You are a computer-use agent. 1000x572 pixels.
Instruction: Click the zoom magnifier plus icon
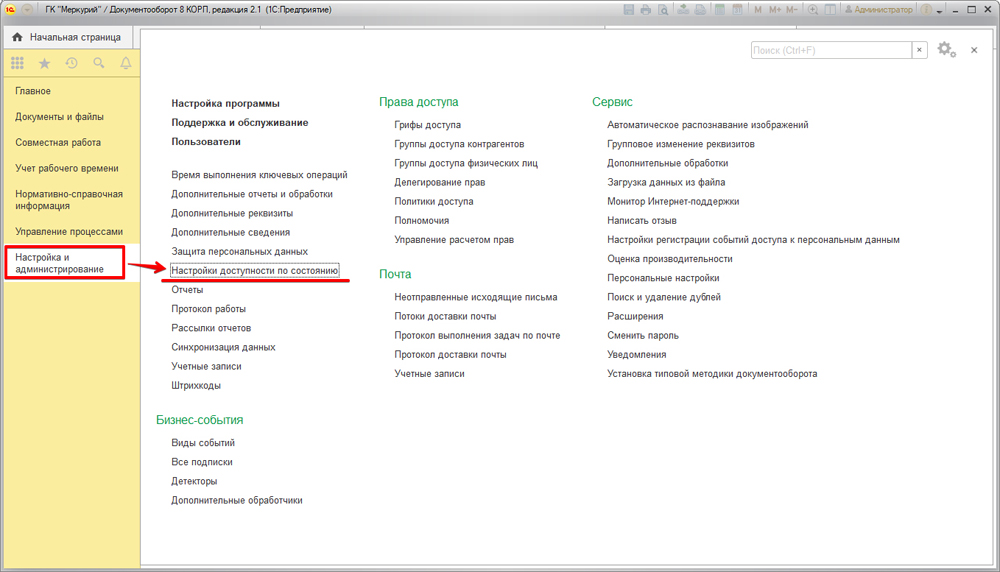[814, 10]
